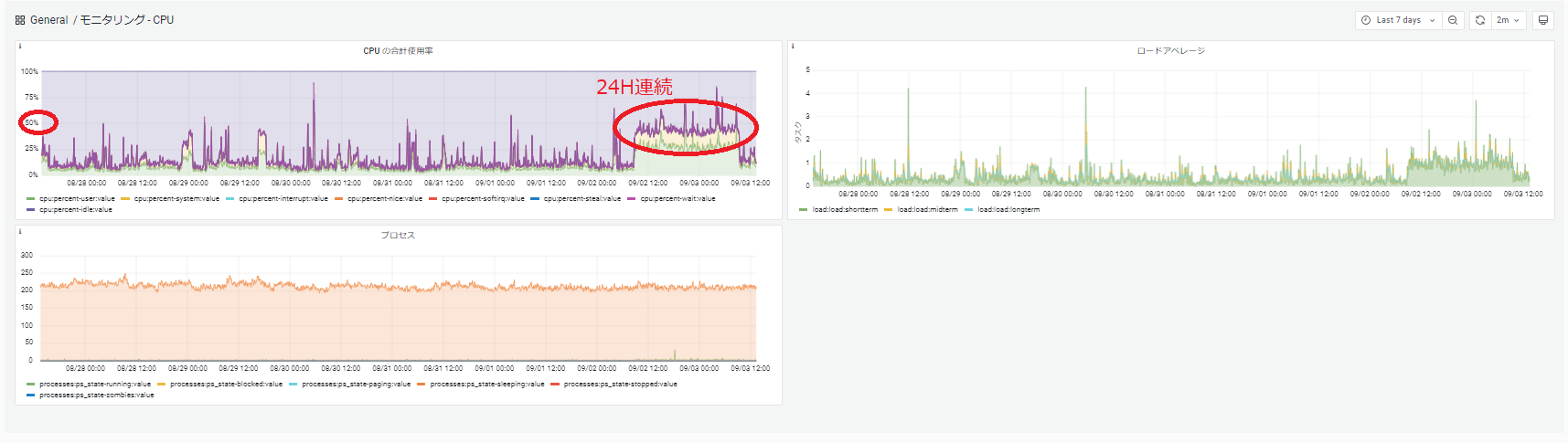Viewport: 1568px width, 443px height.
Task: Refresh the dashboard now
Action: 1480,20
